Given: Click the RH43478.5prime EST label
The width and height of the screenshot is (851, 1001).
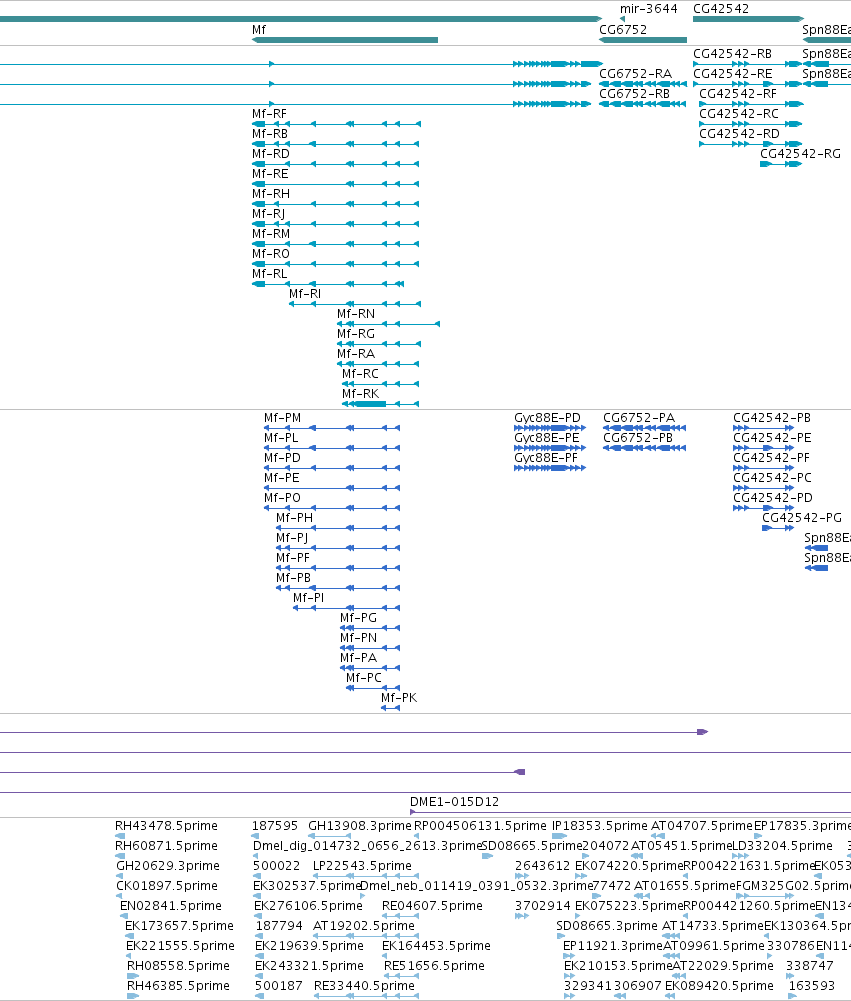Looking at the screenshot, I should (x=166, y=826).
